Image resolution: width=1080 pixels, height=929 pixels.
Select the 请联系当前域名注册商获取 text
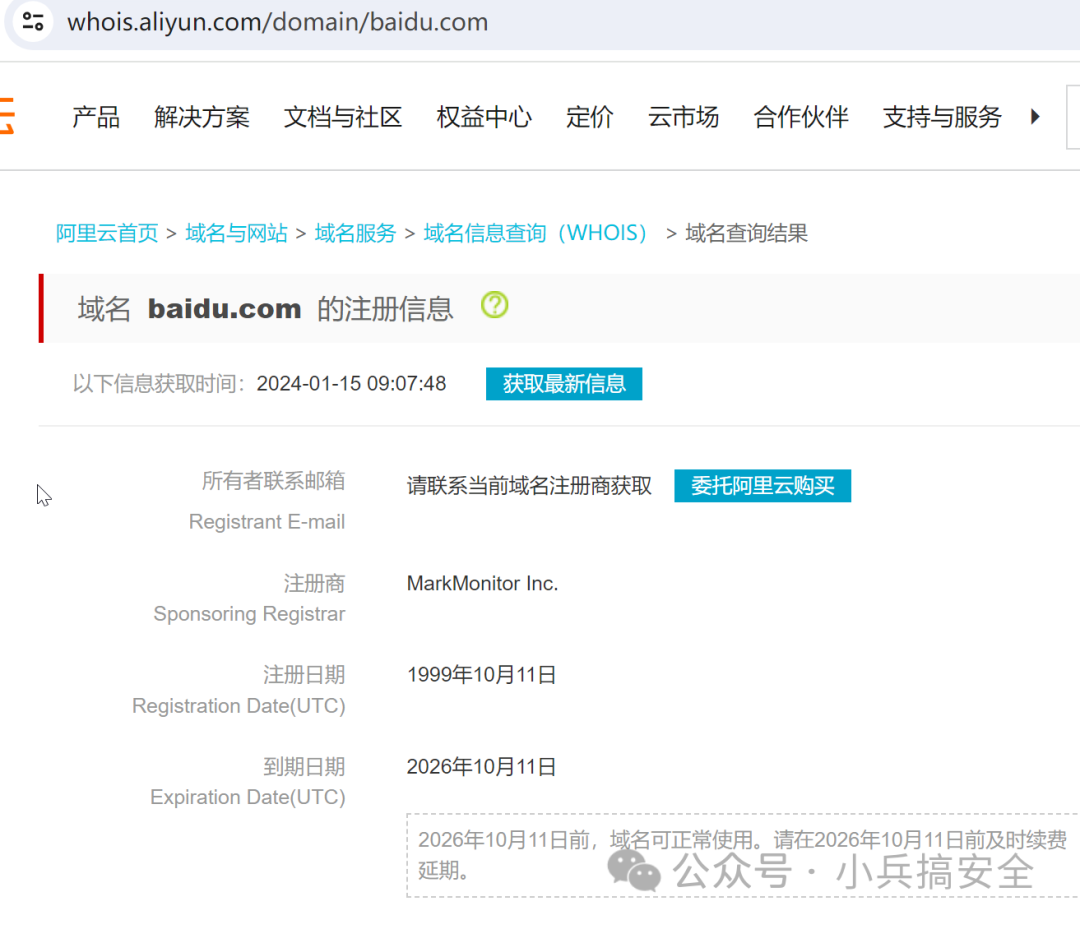pyautogui.click(x=529, y=486)
